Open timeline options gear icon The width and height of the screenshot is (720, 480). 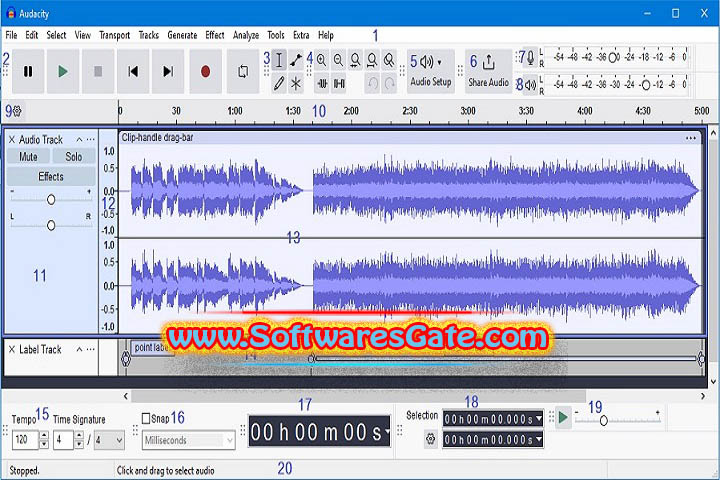point(17,111)
